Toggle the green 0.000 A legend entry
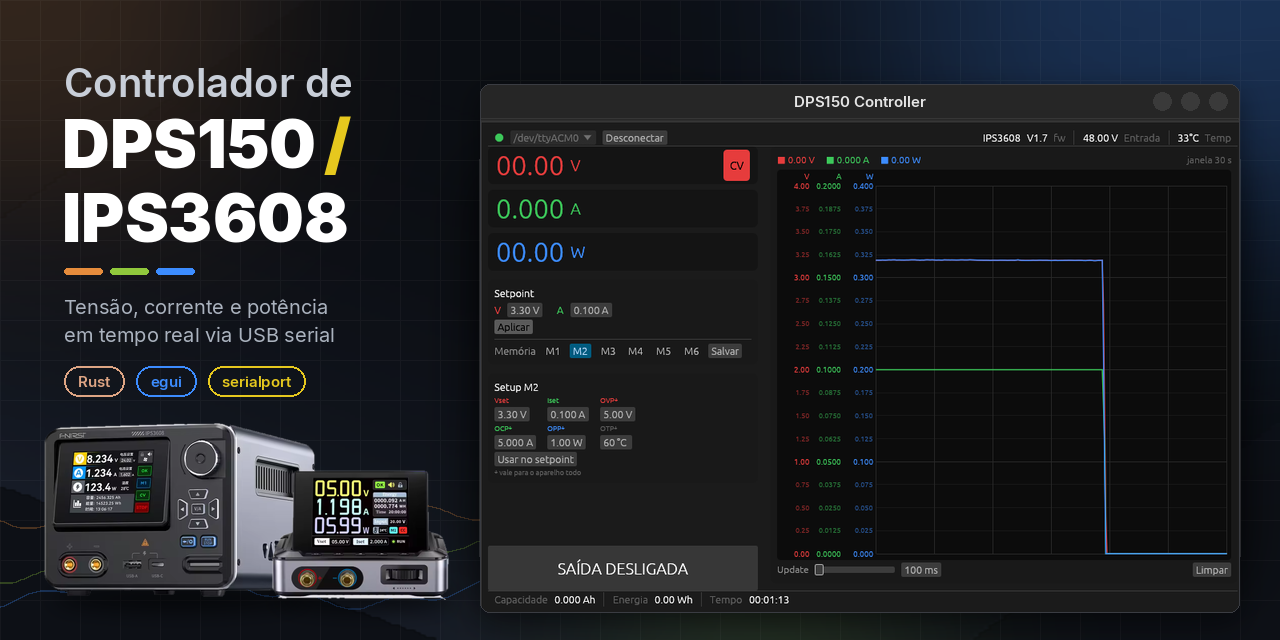Viewport: 1280px width, 640px height. point(848,160)
